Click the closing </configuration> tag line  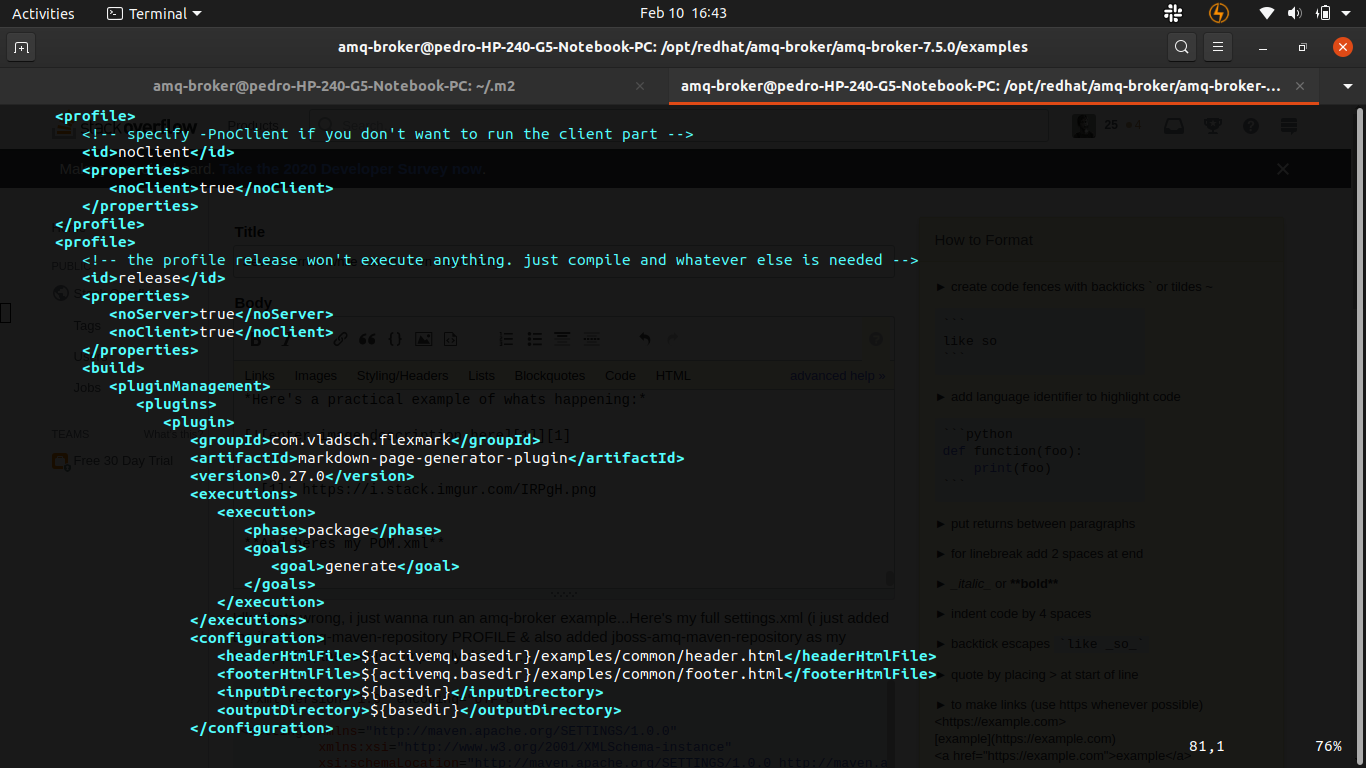point(262,728)
